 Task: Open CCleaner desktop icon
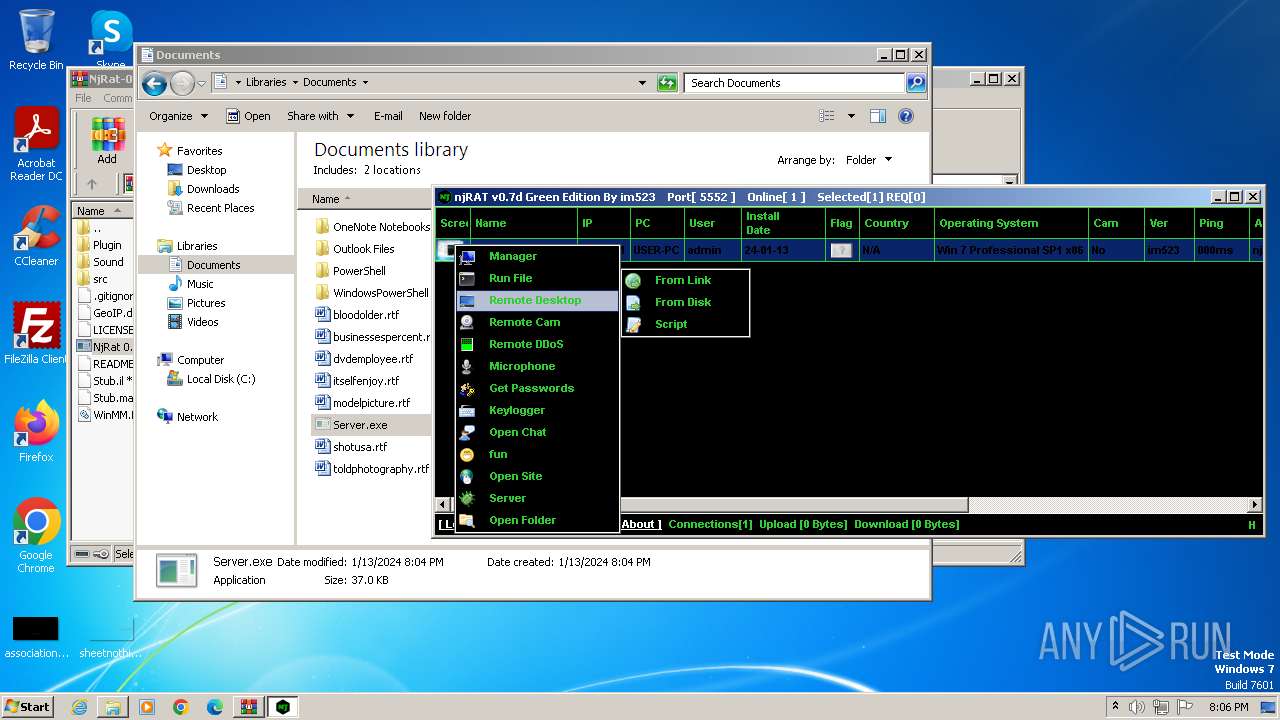pos(37,235)
